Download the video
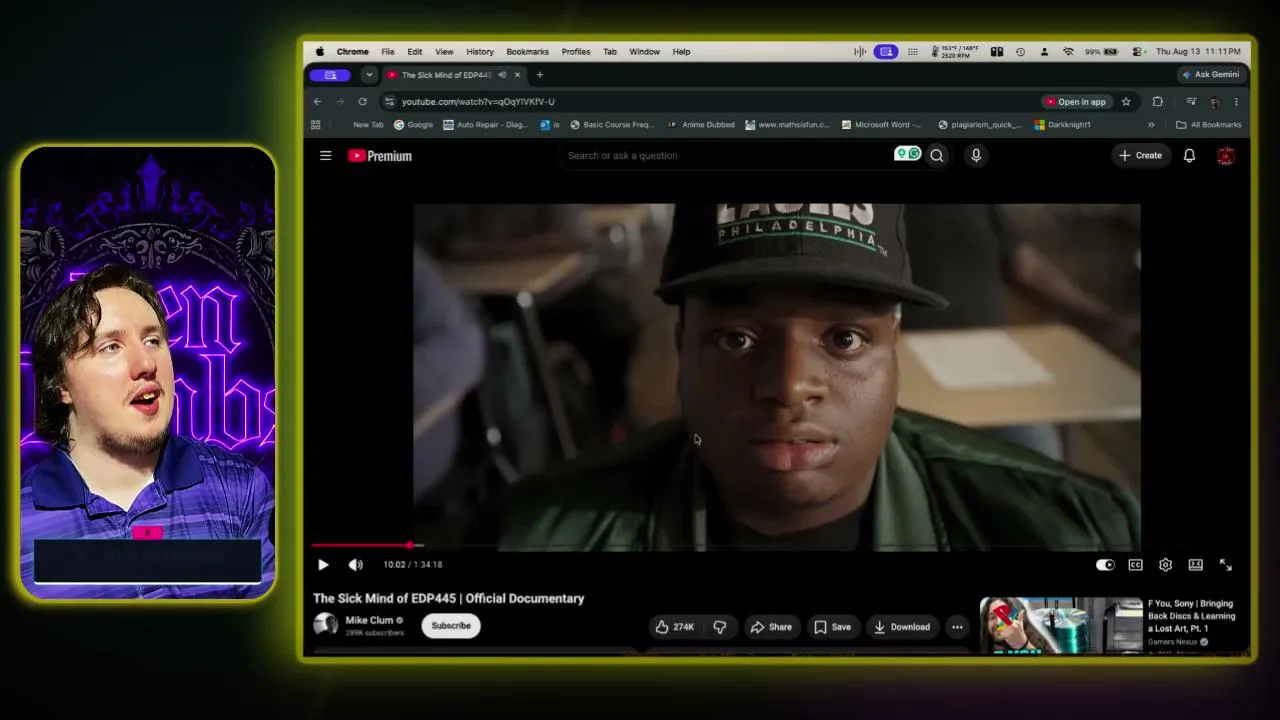Viewport: 1280px width, 720px height. 901,627
